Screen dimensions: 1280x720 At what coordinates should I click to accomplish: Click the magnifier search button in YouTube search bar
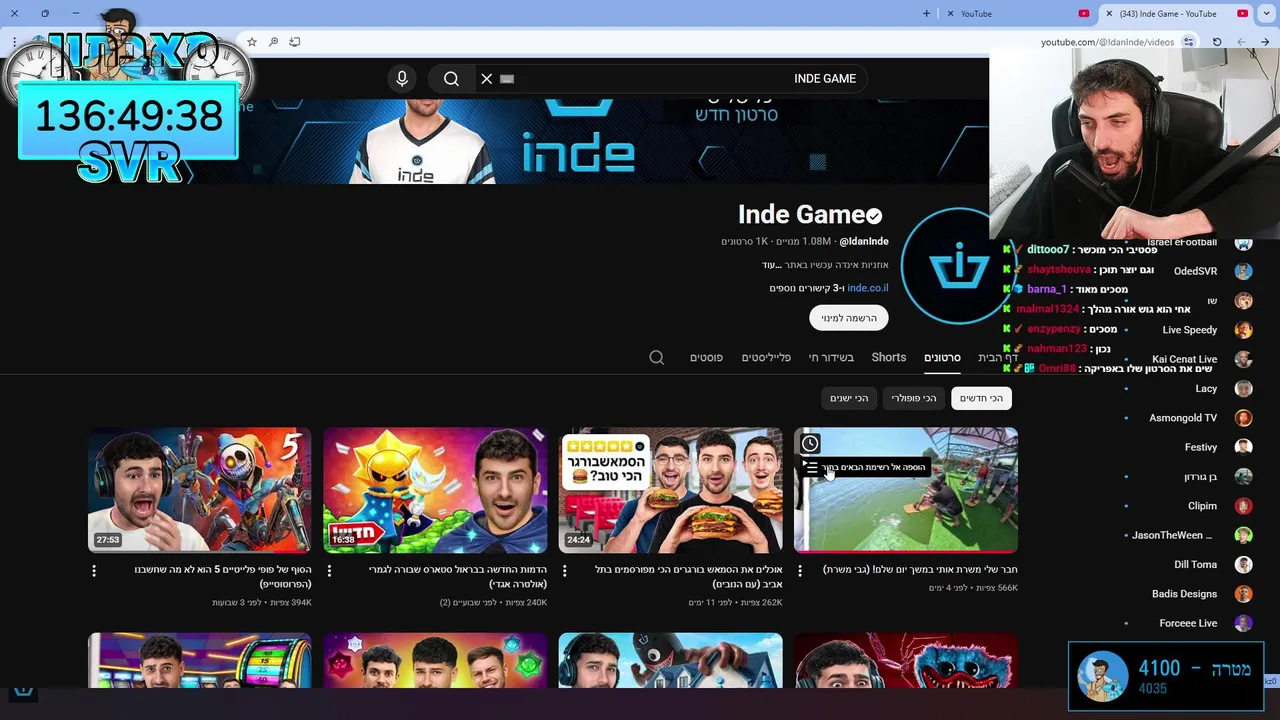click(451, 79)
